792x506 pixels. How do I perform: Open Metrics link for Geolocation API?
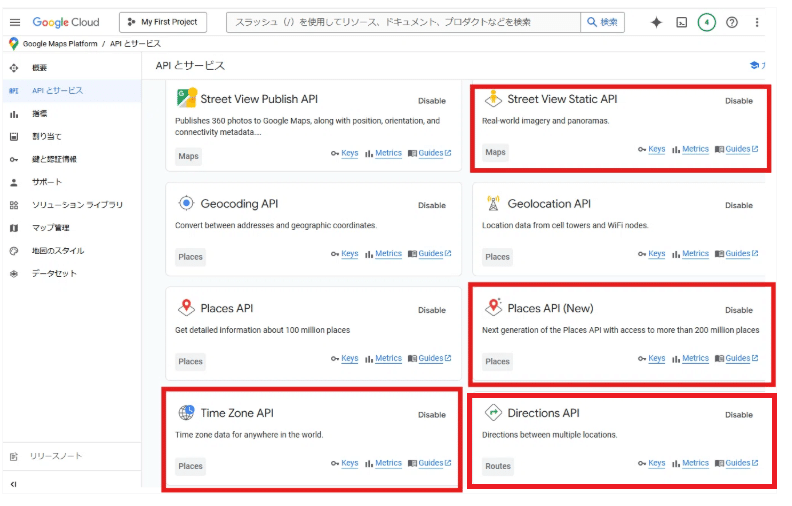[695, 254]
